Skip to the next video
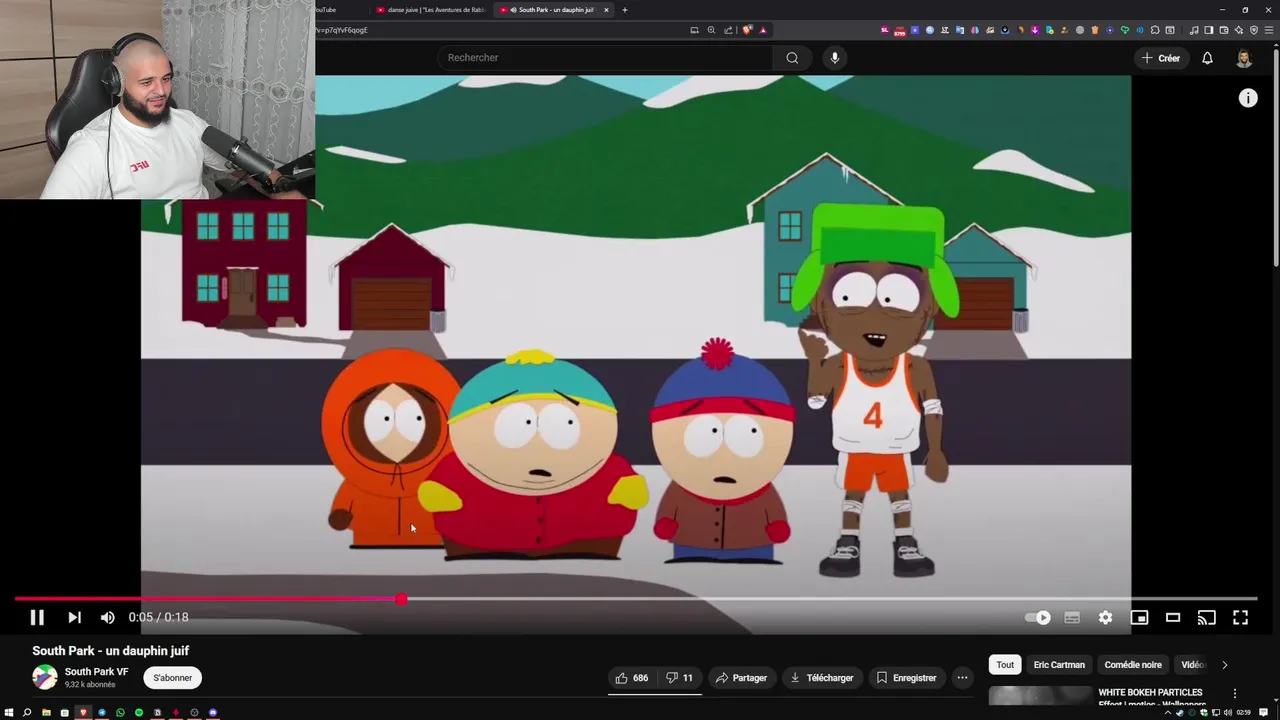Screen dimensions: 1280x720 click(x=74, y=617)
